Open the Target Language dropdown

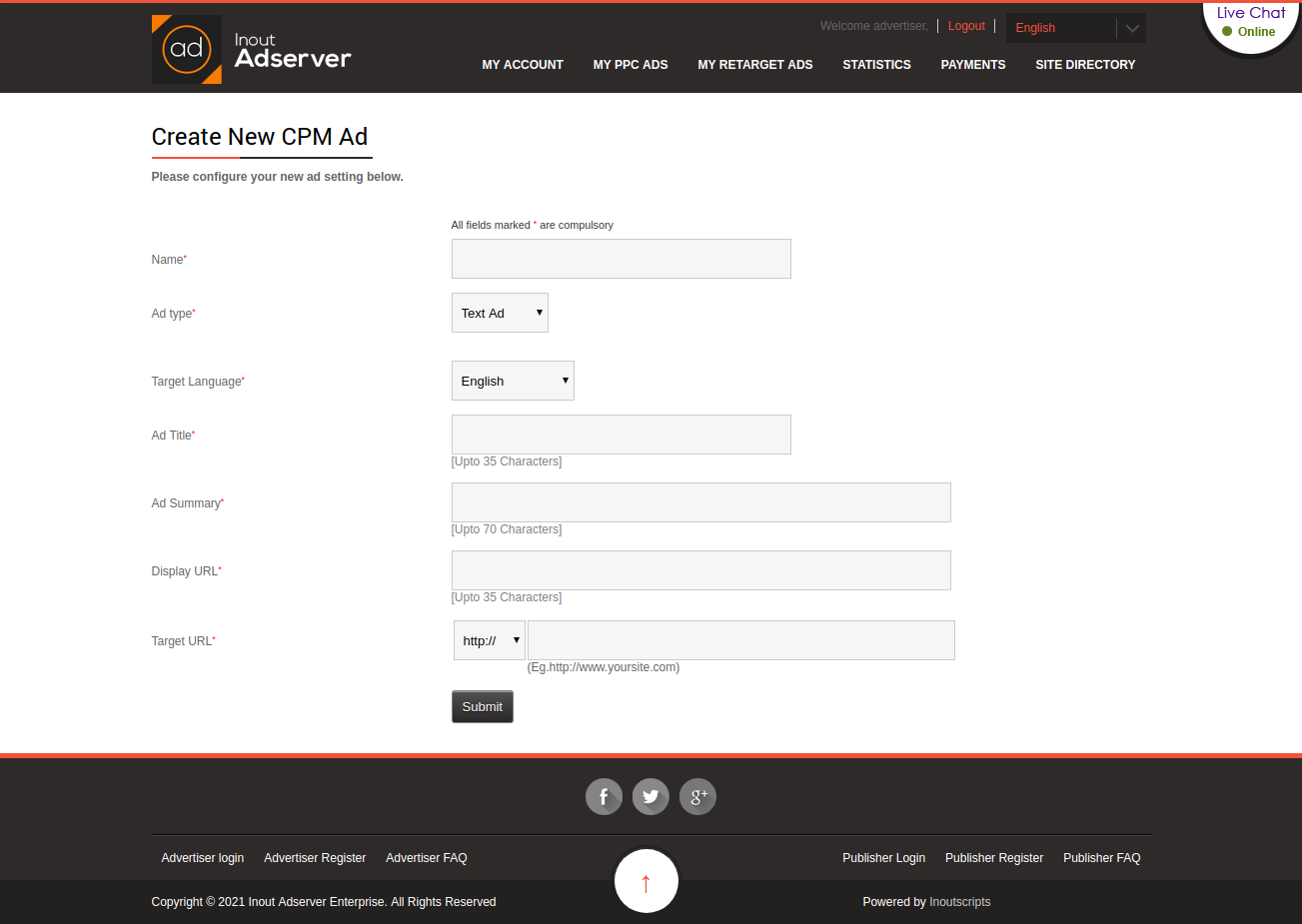coord(513,381)
